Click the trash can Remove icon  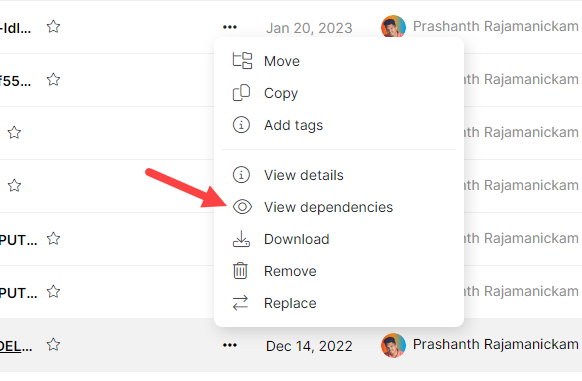240,271
